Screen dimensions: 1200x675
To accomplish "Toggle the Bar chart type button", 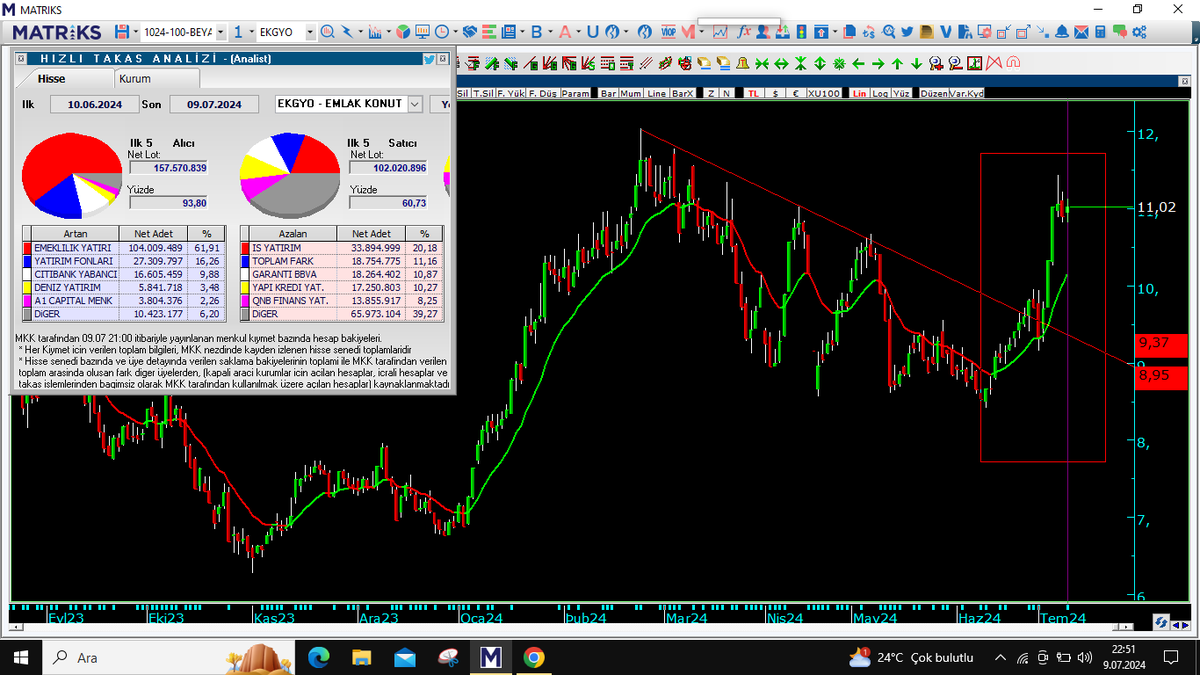I will tap(608, 93).
